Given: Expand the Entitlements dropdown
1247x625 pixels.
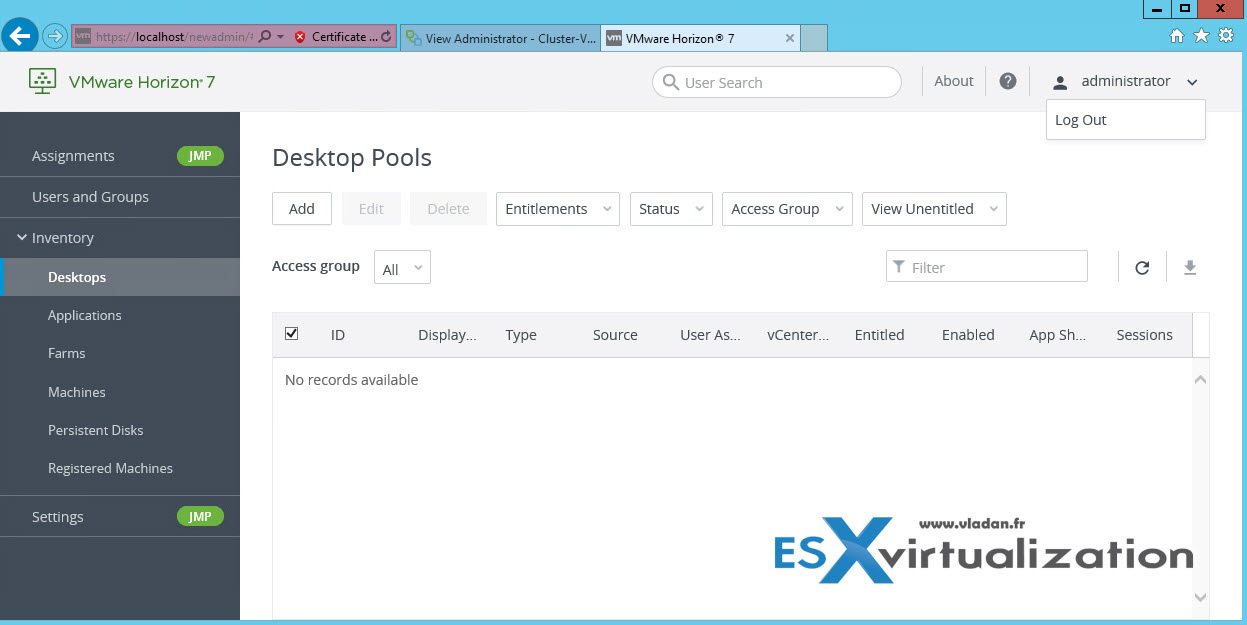Looking at the screenshot, I should 558,209.
